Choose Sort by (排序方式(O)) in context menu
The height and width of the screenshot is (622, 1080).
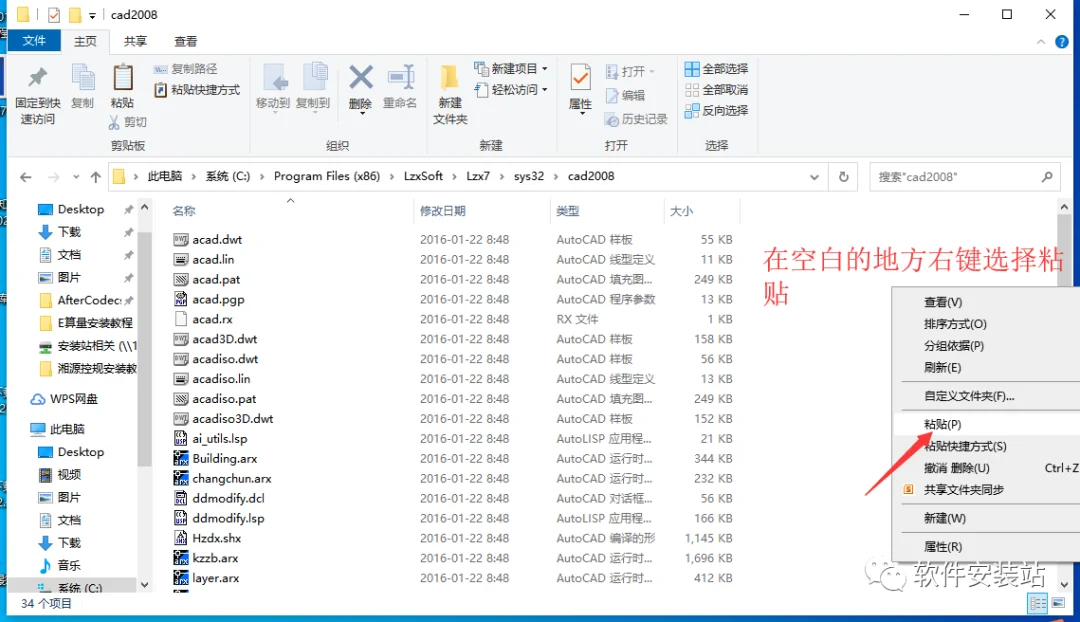(955, 324)
